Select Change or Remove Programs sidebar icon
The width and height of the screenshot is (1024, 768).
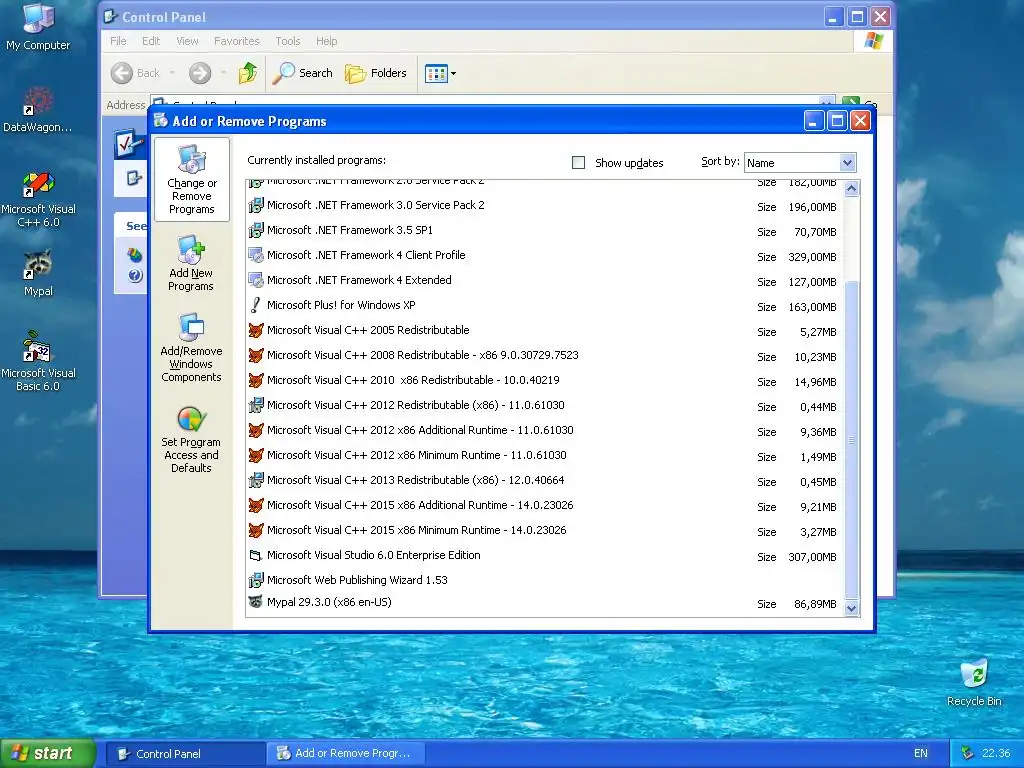(191, 179)
